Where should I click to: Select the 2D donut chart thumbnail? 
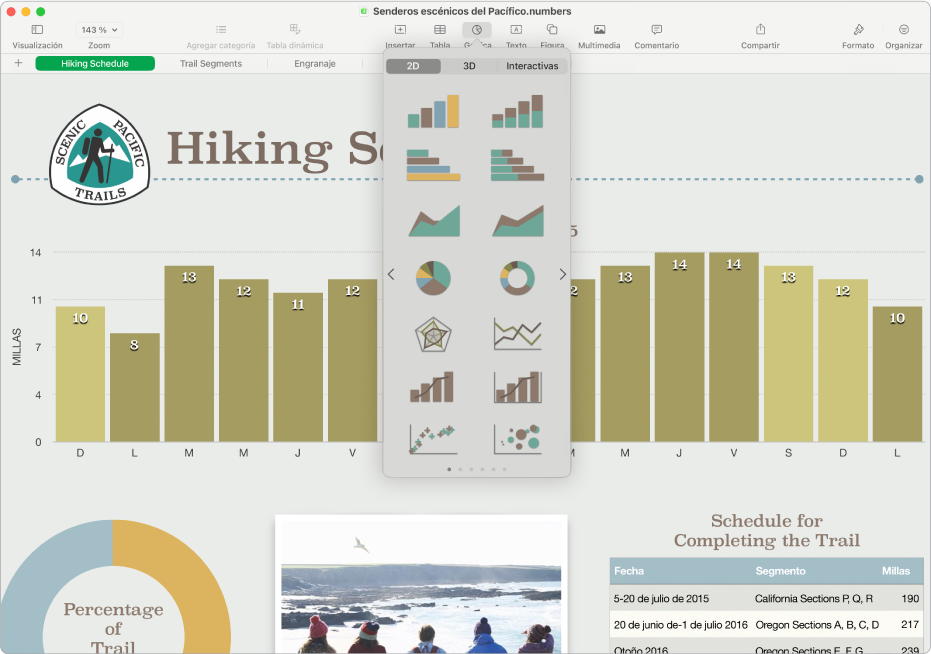click(x=517, y=277)
